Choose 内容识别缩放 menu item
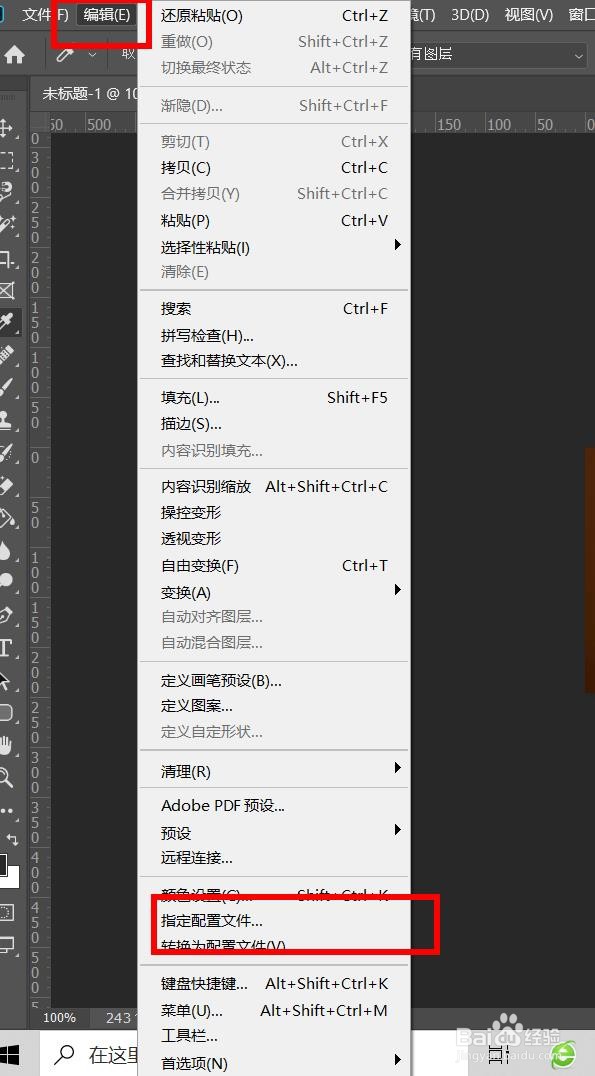595x1076 pixels. coord(275,487)
